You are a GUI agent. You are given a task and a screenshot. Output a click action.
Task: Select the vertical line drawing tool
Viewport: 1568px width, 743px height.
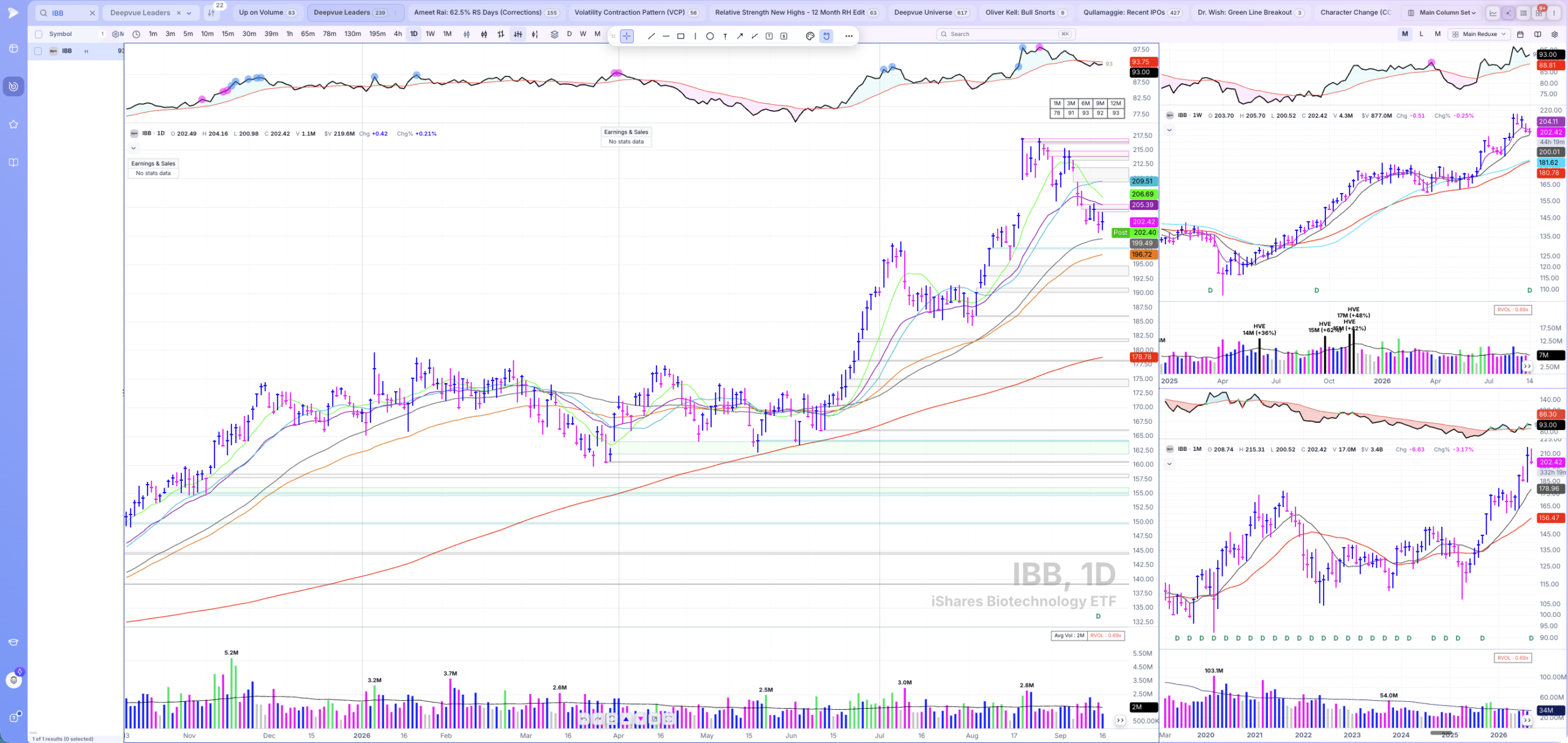pyautogui.click(x=695, y=36)
